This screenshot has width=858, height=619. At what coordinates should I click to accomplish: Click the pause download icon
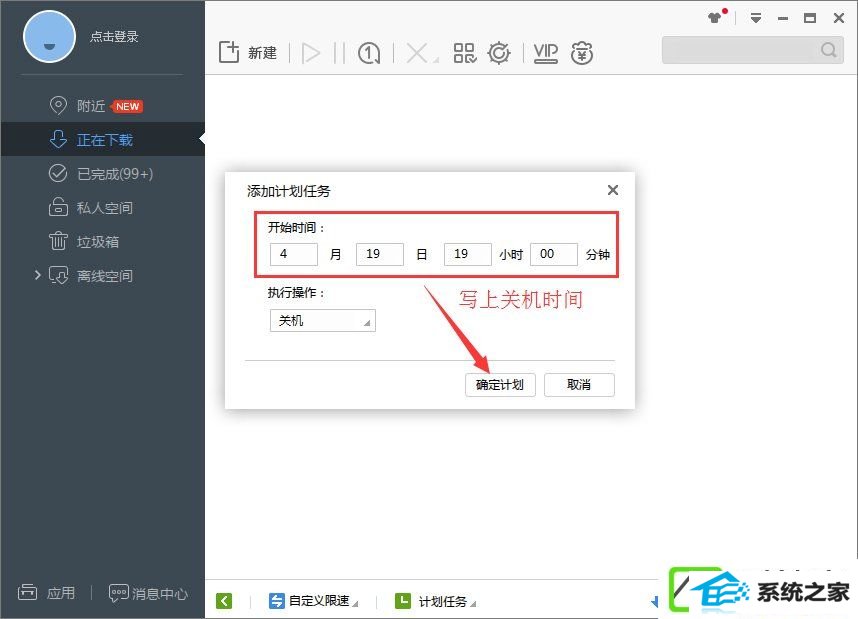pos(339,53)
